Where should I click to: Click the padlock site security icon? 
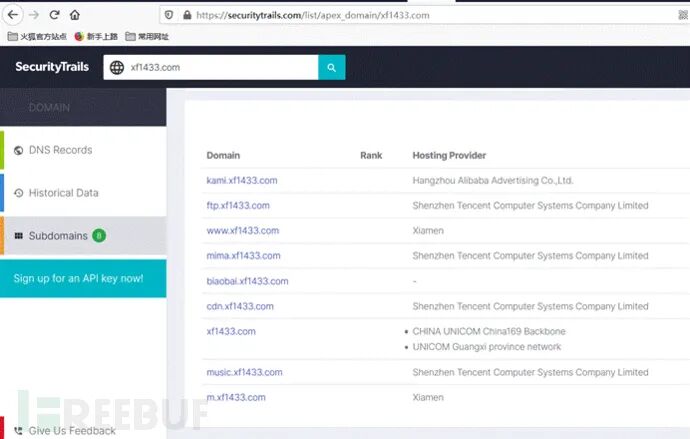pos(187,15)
